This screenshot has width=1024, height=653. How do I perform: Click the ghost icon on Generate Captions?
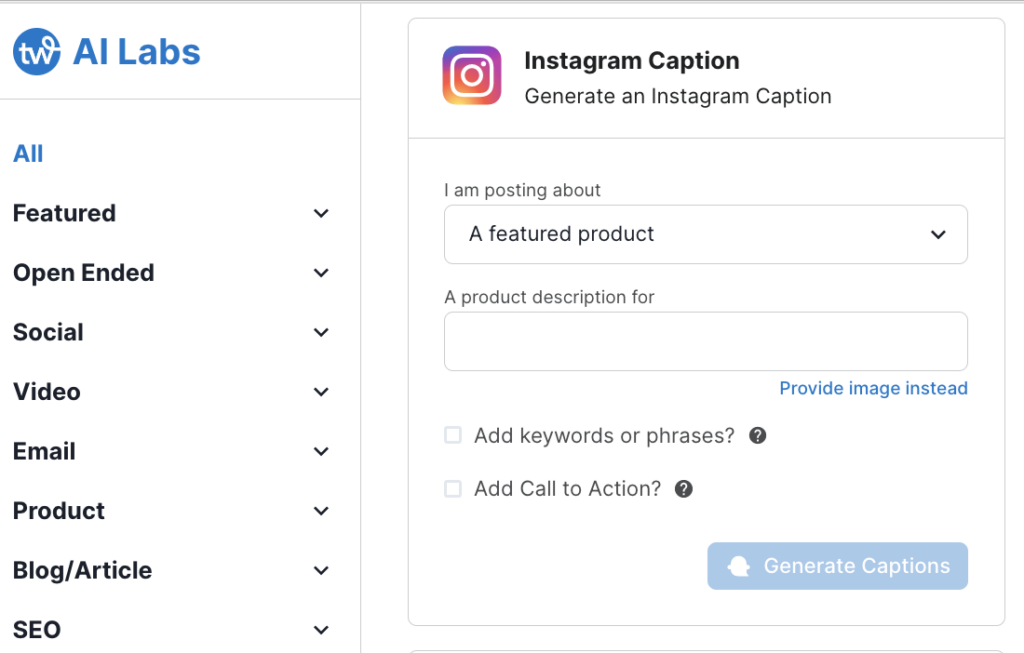[739, 566]
